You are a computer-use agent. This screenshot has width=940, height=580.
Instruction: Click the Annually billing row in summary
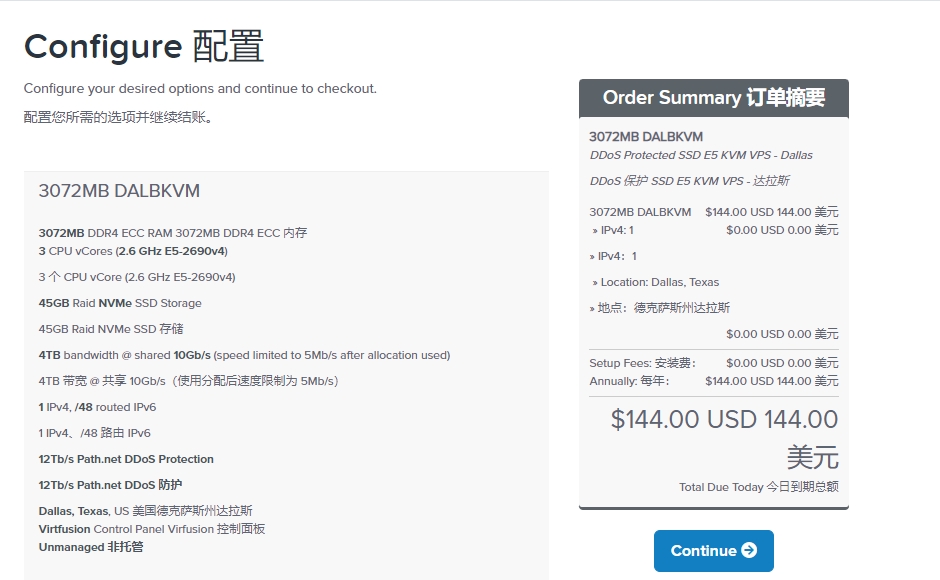713,381
